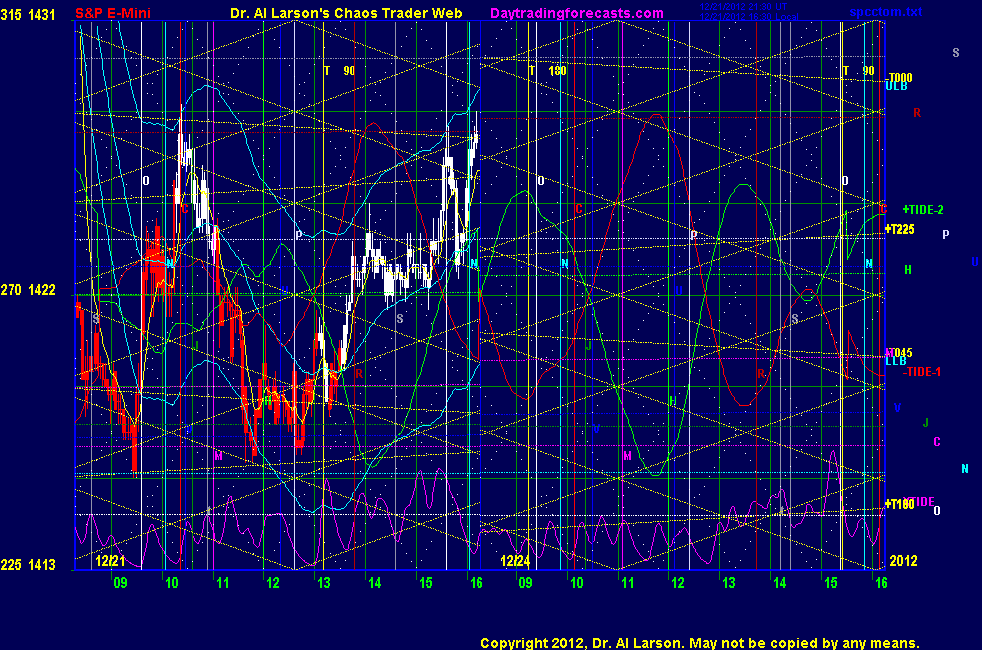
Task: Click the gray "S" planet letter in right margin
Action: tap(956, 53)
